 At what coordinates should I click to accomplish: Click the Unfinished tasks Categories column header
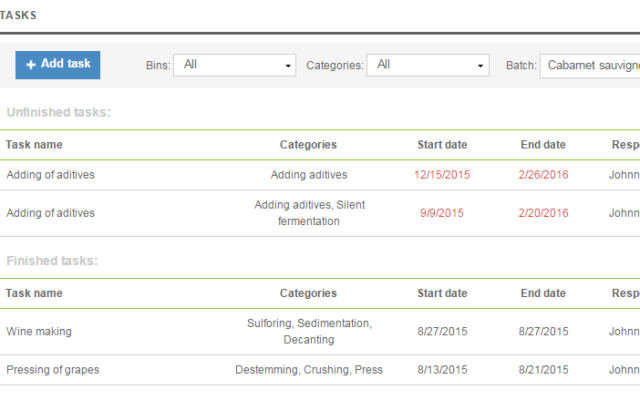pos(308,145)
